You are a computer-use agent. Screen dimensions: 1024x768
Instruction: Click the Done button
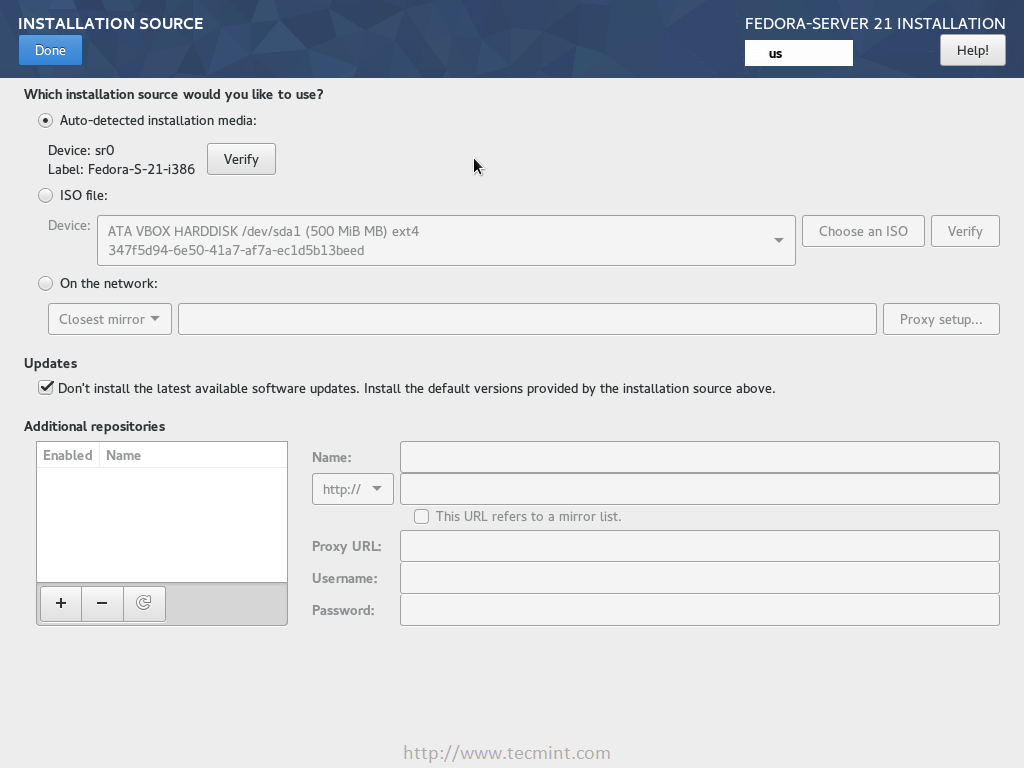pyautogui.click(x=50, y=50)
